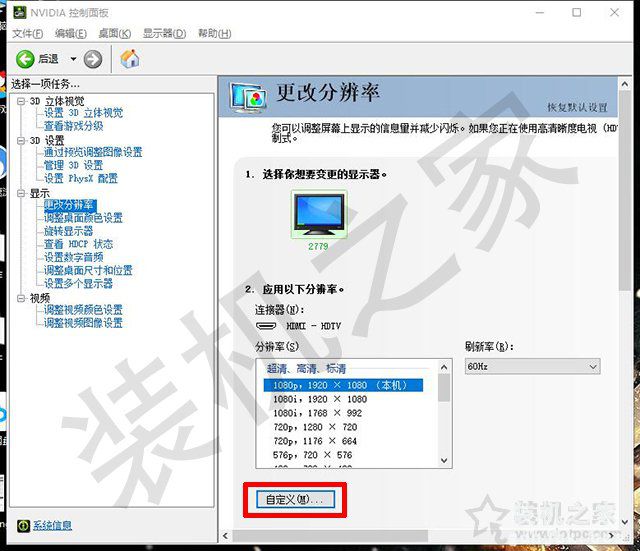Open the Back history dropdown arrow
Screen dimensions: 640x551
73,59
